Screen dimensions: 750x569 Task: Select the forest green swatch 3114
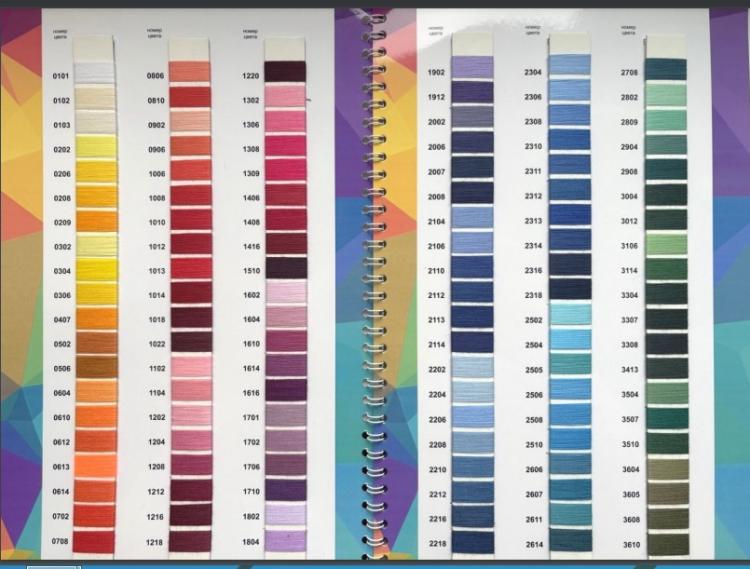coord(667,269)
